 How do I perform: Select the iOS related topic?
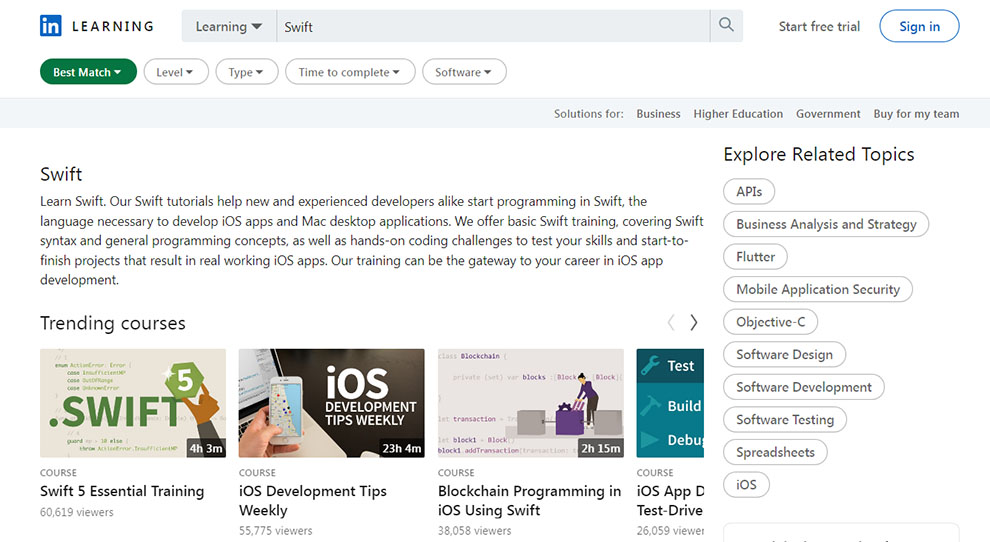pos(746,485)
